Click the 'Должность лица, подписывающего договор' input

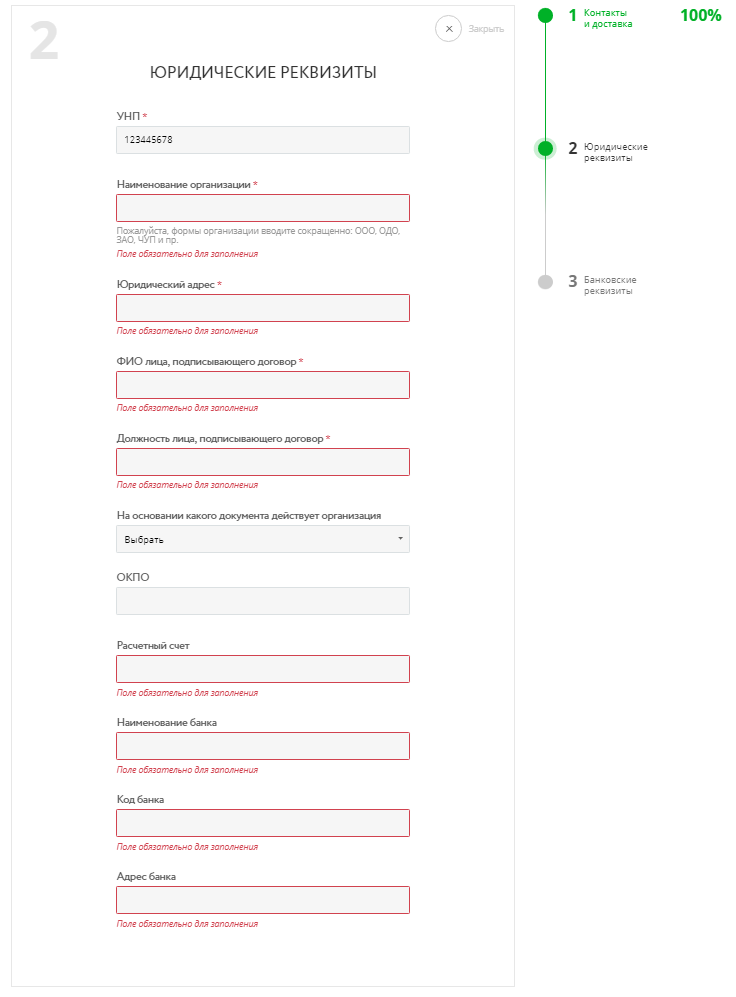coord(263,462)
